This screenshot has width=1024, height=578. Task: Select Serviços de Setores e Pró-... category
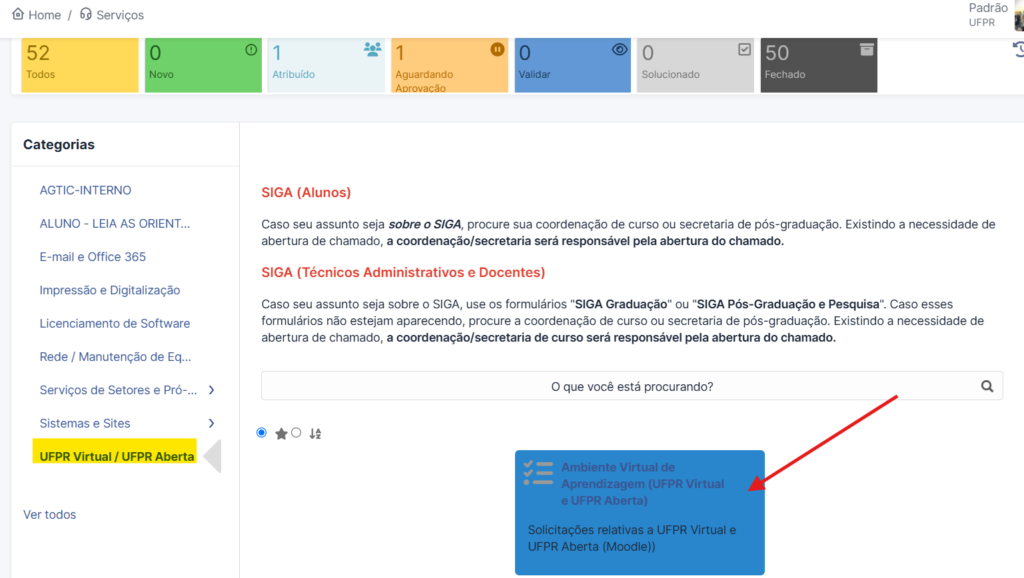click(118, 390)
